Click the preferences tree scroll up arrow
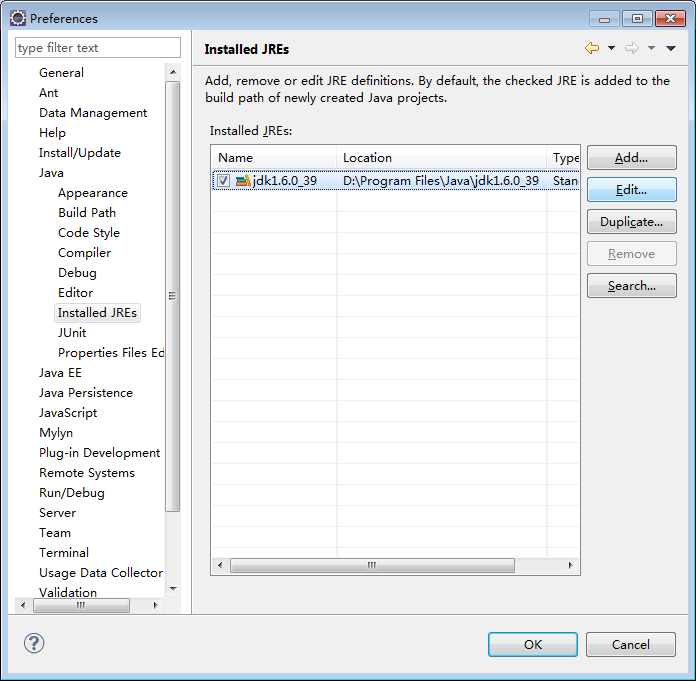The width and height of the screenshot is (696, 681). click(173, 72)
